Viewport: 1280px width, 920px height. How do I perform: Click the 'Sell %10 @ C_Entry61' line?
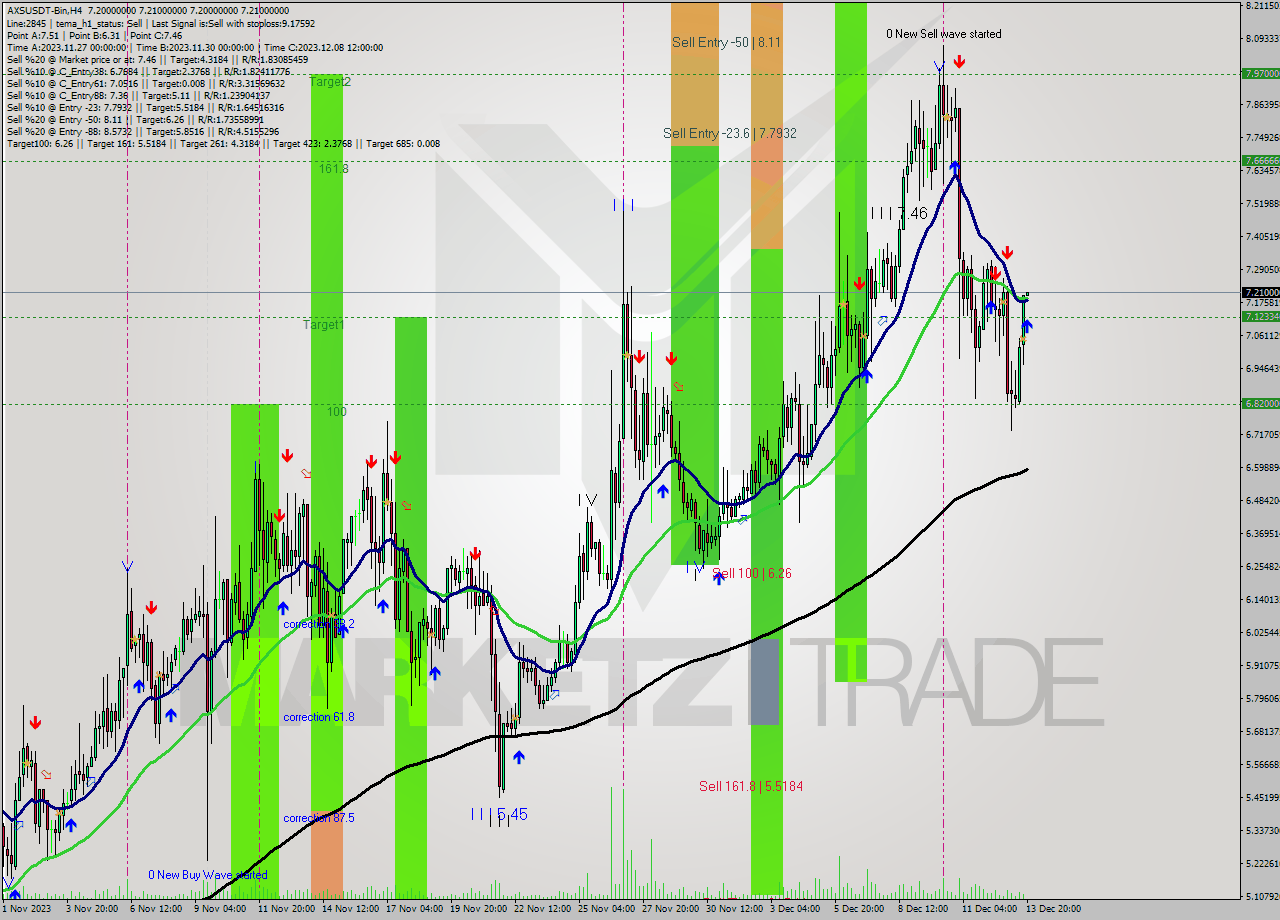(x=145, y=83)
